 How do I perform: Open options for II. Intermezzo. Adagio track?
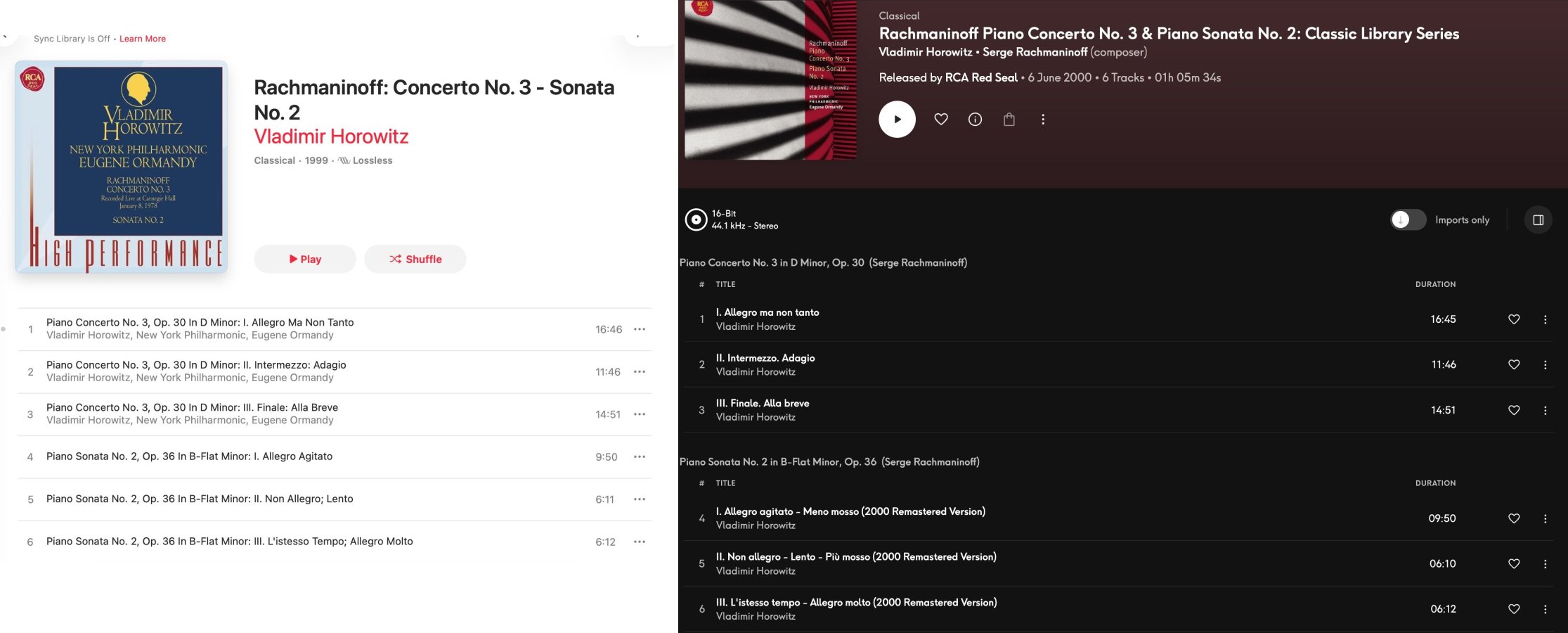tap(1545, 364)
